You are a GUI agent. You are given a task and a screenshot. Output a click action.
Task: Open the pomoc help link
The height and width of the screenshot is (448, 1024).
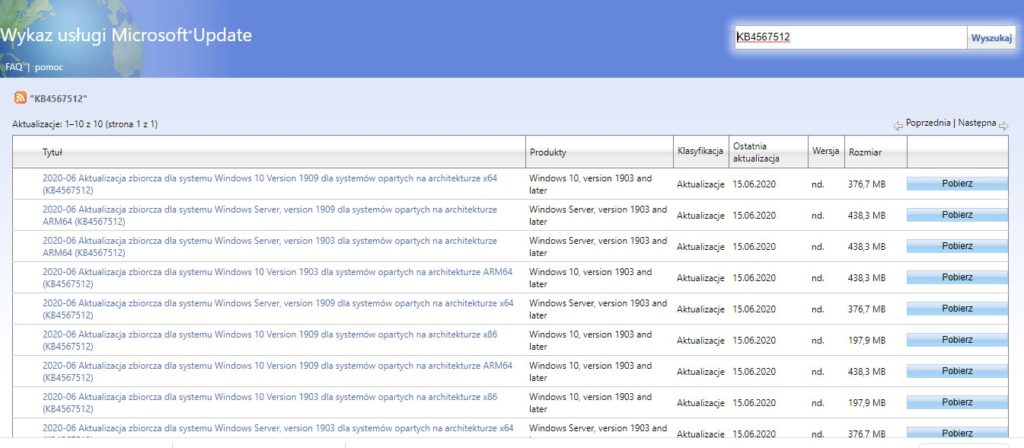point(49,67)
